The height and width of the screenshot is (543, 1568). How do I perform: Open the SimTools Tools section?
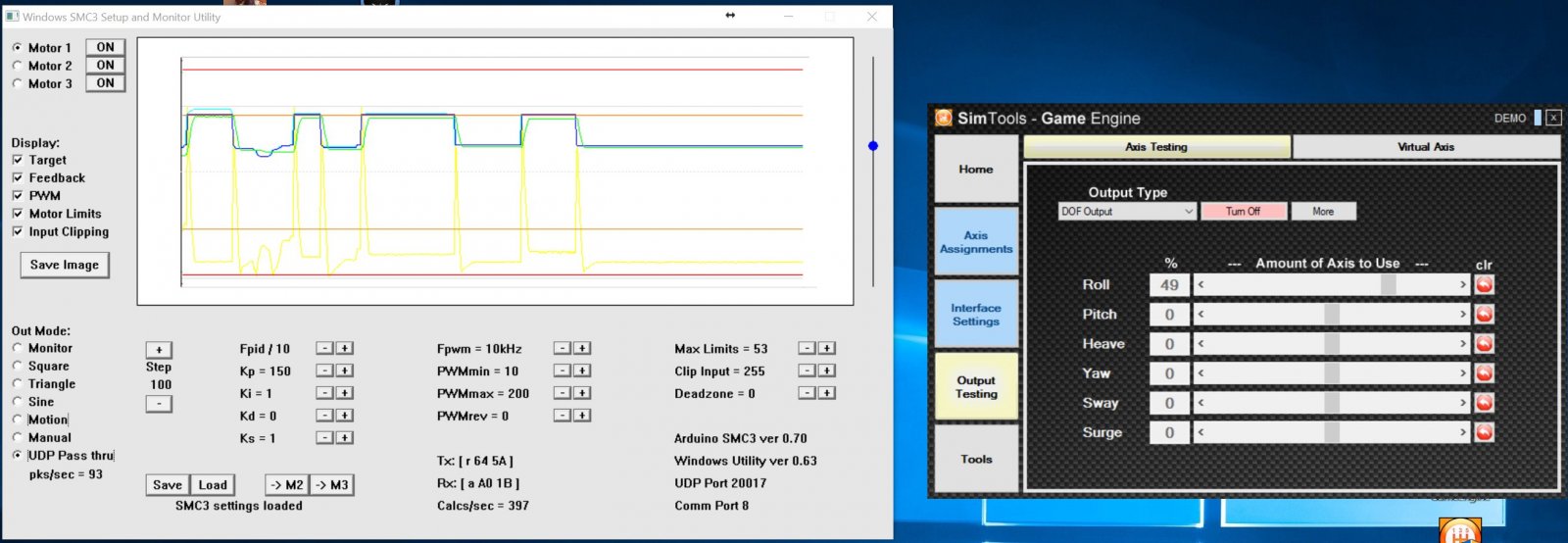click(976, 459)
